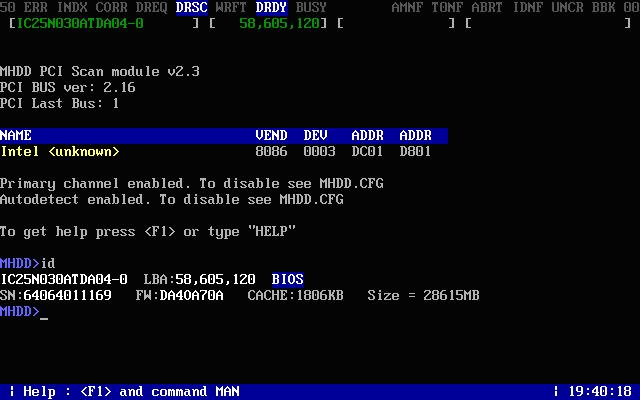
Task: Click the serial number SN:64064011169
Action: [x=56, y=296]
